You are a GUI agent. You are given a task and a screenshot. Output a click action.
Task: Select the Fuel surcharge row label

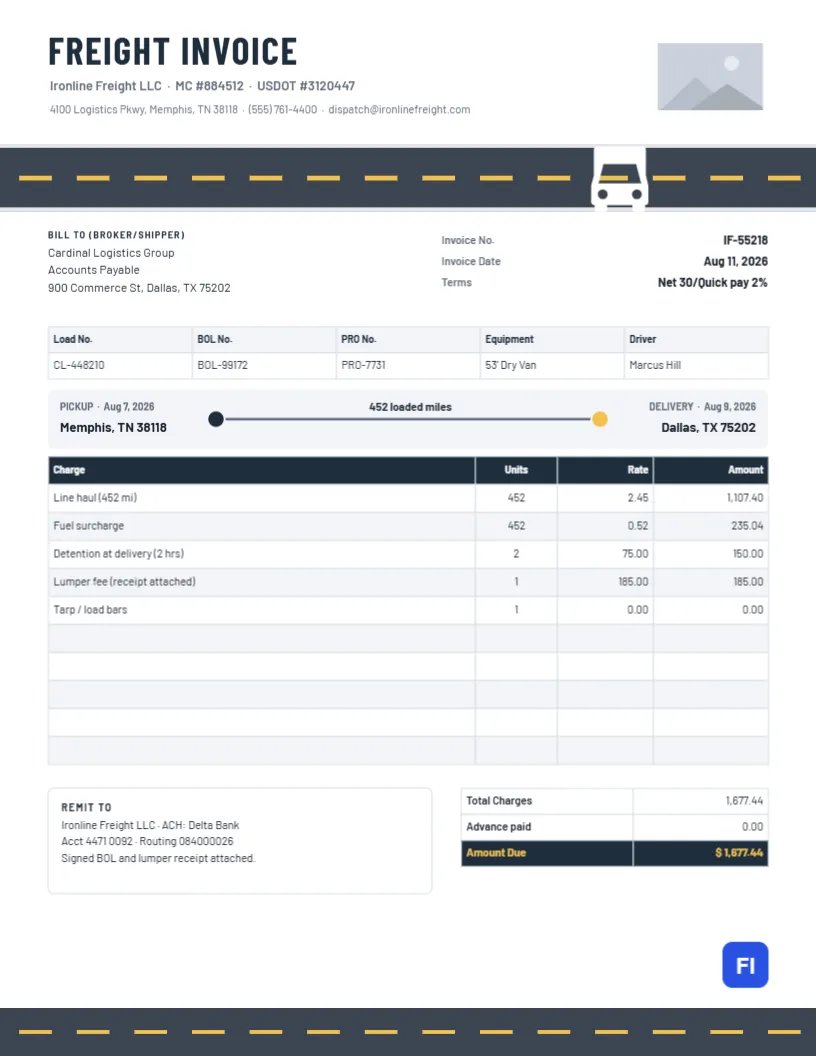coord(88,525)
